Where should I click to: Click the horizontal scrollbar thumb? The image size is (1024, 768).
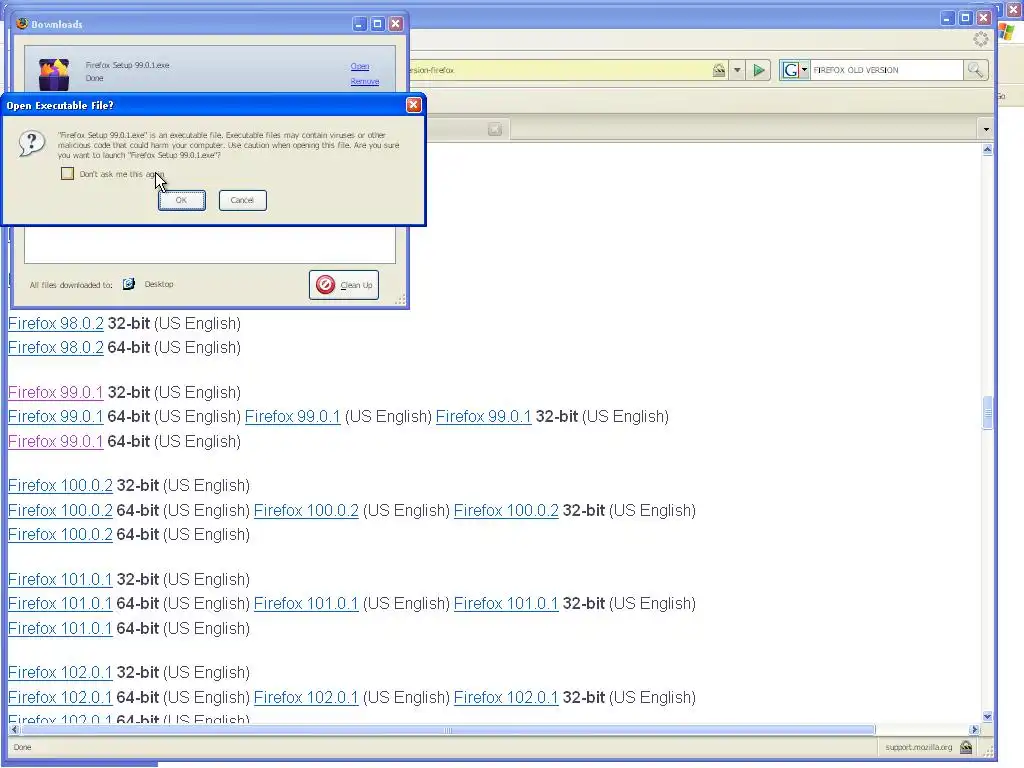[x=447, y=729]
